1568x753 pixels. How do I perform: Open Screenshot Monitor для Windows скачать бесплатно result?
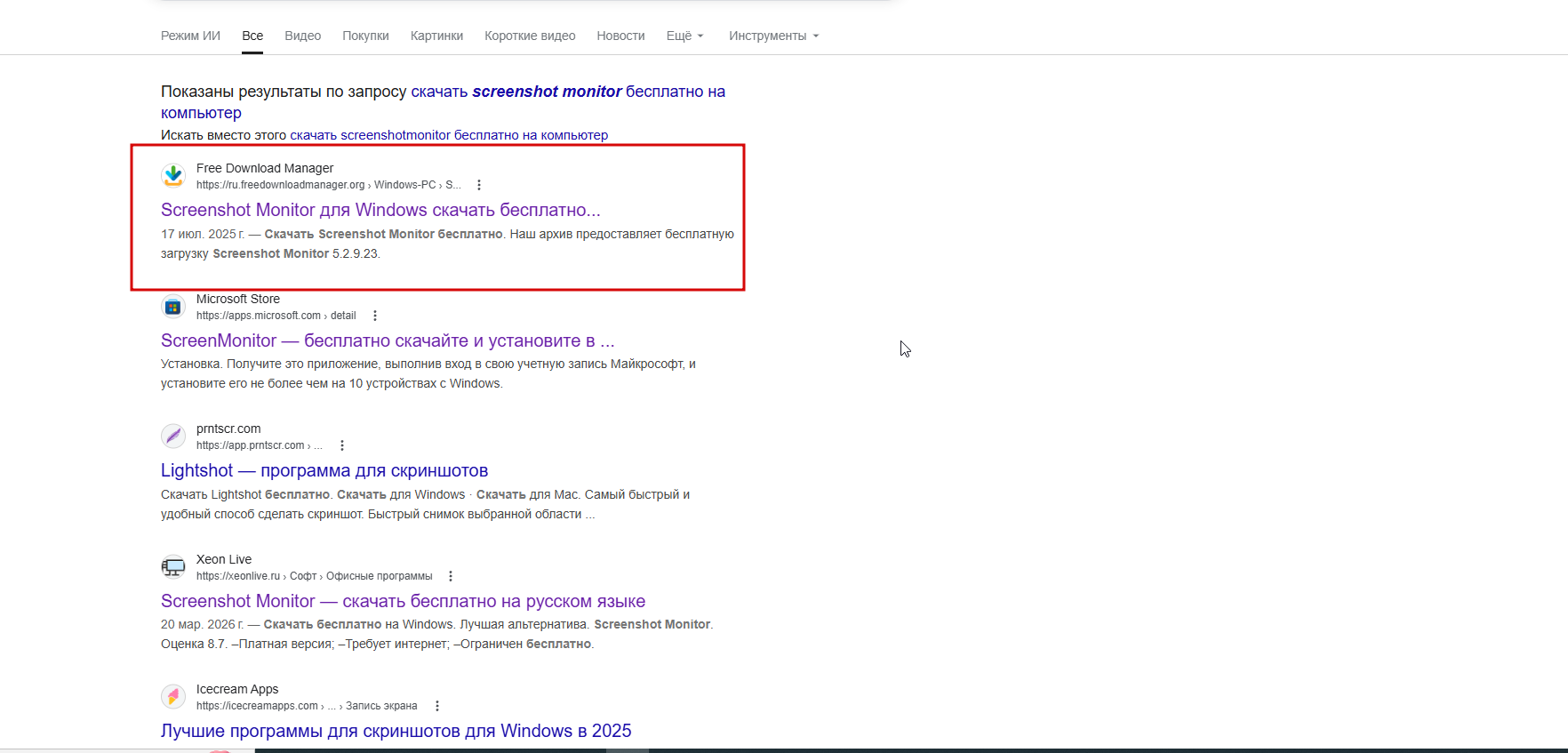[380, 210]
